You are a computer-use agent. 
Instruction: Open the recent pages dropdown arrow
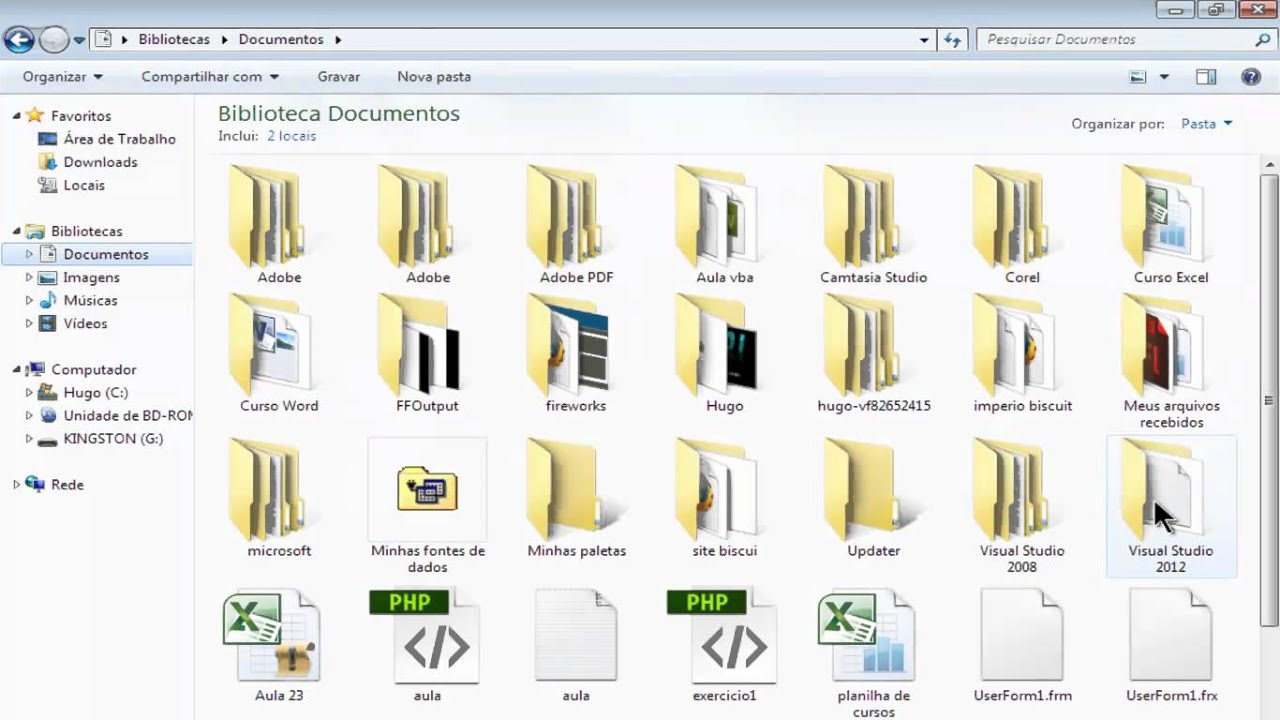pyautogui.click(x=79, y=41)
